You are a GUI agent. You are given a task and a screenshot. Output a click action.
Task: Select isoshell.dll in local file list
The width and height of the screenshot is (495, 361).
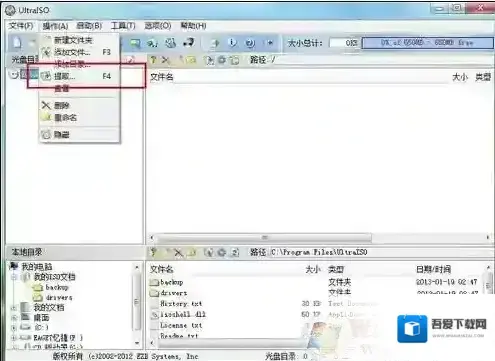[x=183, y=314]
